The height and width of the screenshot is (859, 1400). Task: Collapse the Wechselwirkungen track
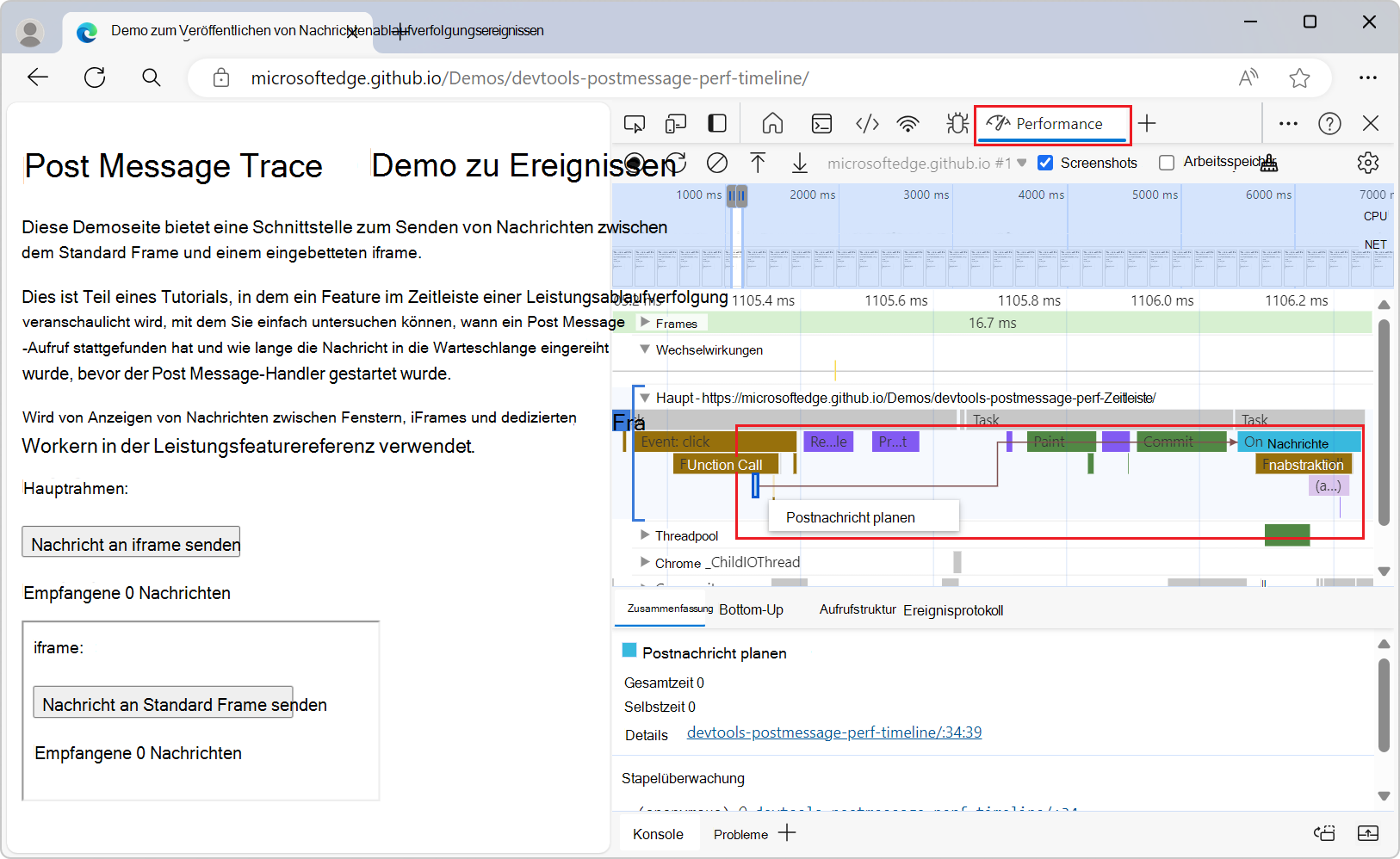click(645, 349)
